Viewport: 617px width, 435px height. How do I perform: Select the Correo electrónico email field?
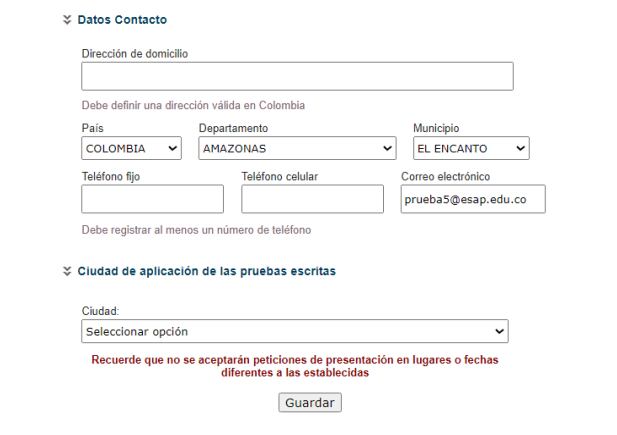[472, 199]
